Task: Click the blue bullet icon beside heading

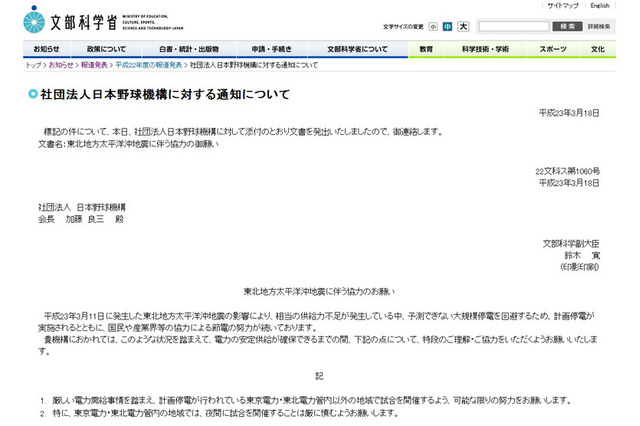Action: tap(33, 94)
